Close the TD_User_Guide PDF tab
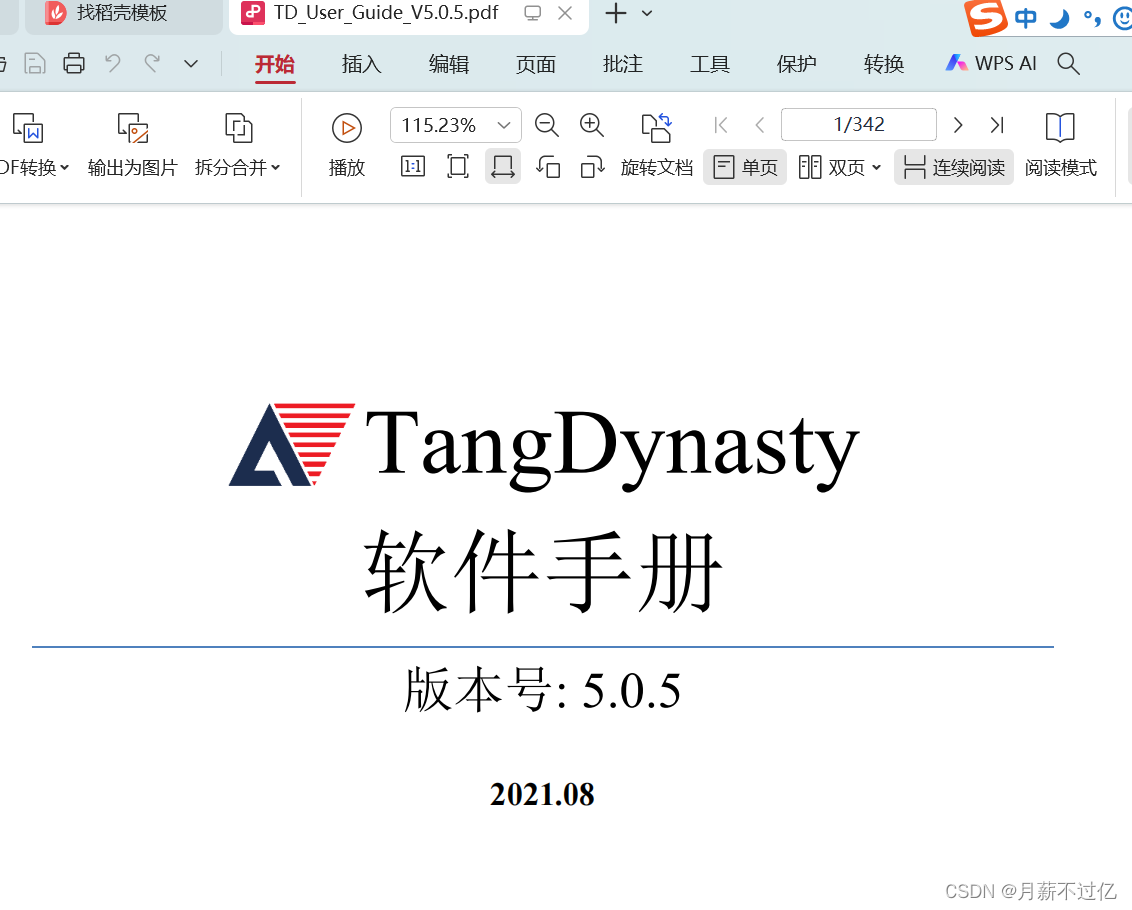This screenshot has width=1132, height=910. [x=565, y=13]
